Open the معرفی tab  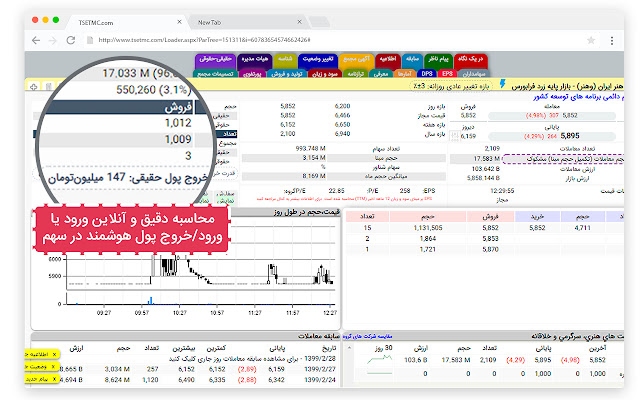381,74
